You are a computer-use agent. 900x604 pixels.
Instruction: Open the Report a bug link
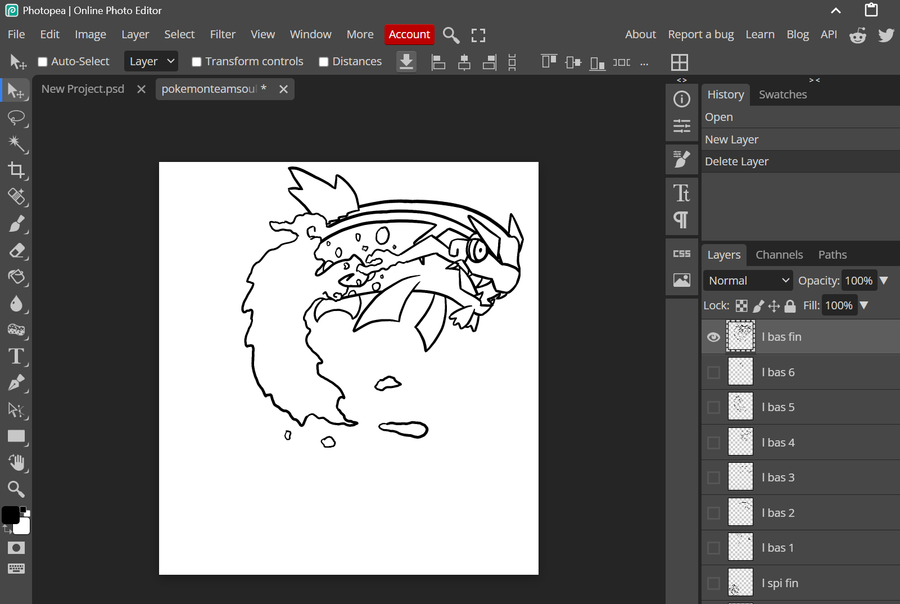click(701, 34)
